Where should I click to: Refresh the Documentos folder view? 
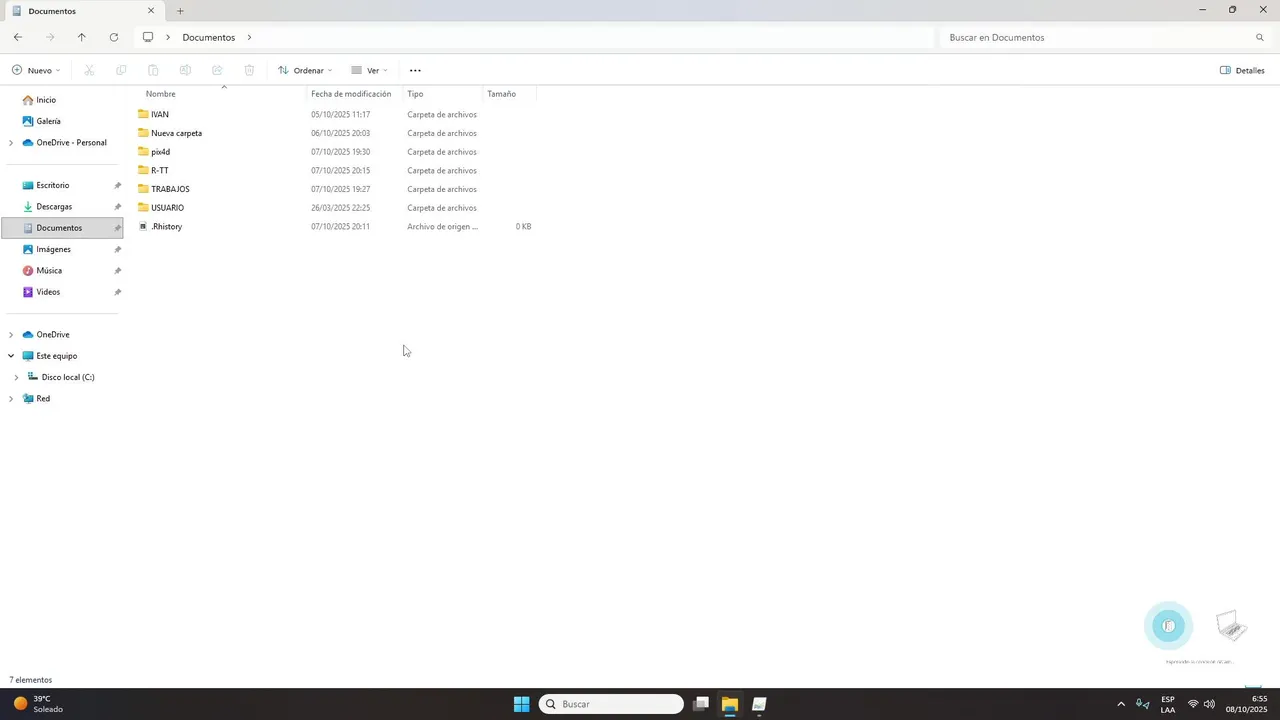(114, 37)
